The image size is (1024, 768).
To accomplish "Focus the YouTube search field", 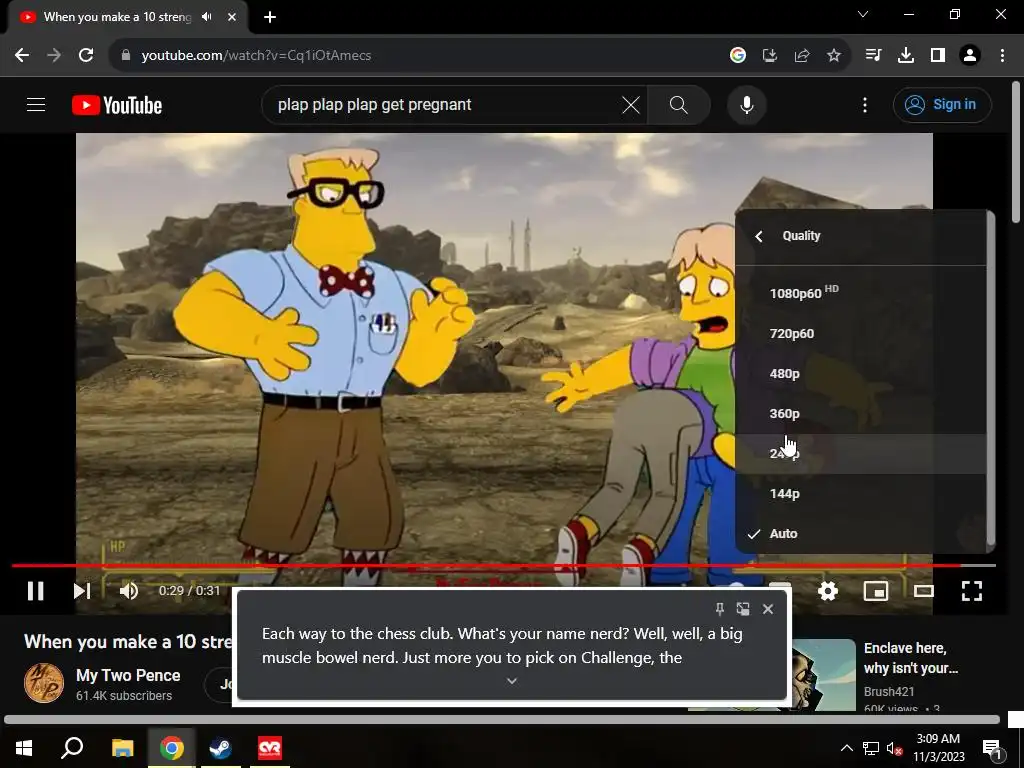I will [x=444, y=104].
